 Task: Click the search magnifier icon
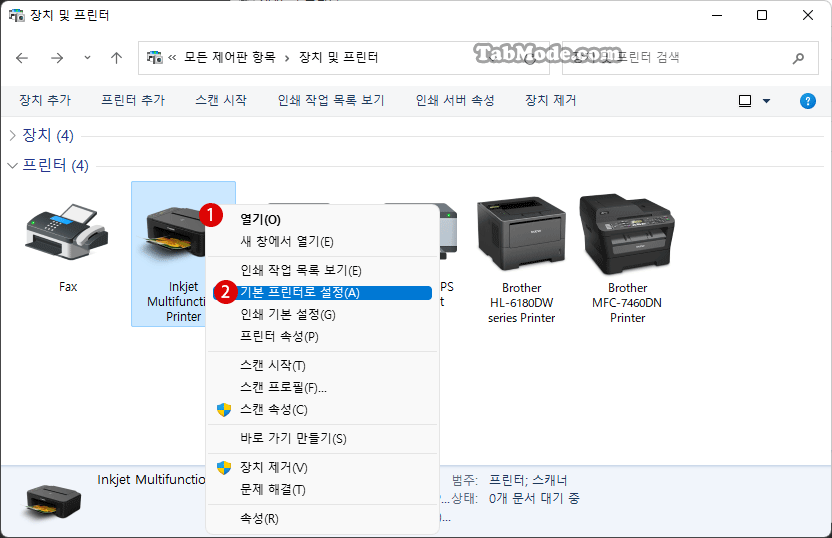[798, 58]
